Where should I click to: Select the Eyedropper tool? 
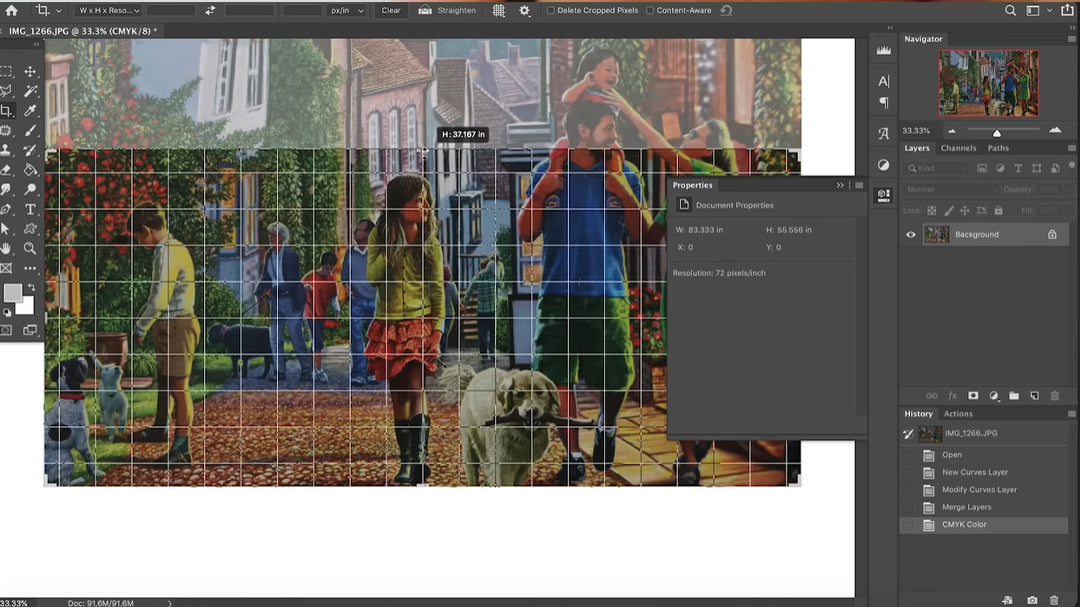tap(30, 111)
